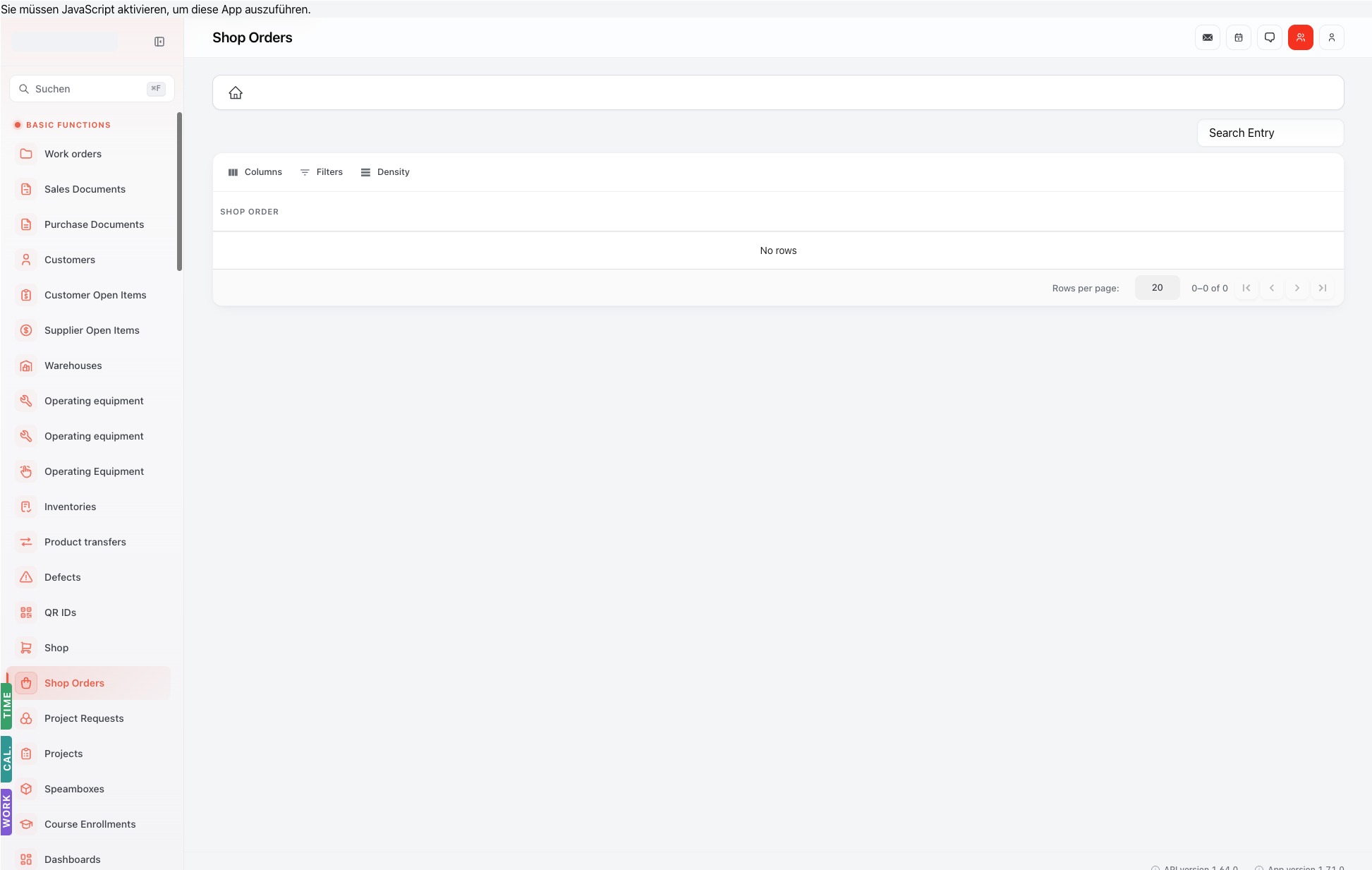
Task: Click the Inventories icon
Action: (x=26, y=507)
